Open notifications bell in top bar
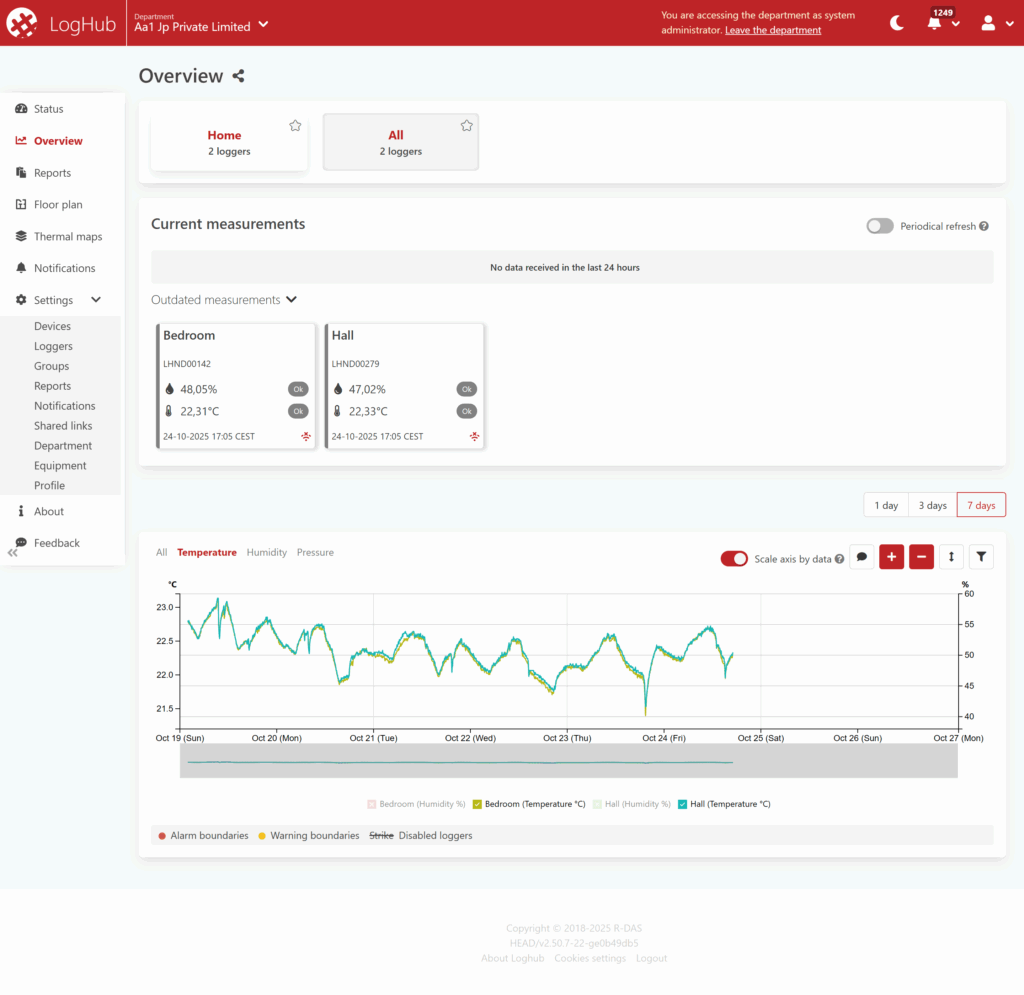Viewport: 1024px width, 995px height. [935, 23]
